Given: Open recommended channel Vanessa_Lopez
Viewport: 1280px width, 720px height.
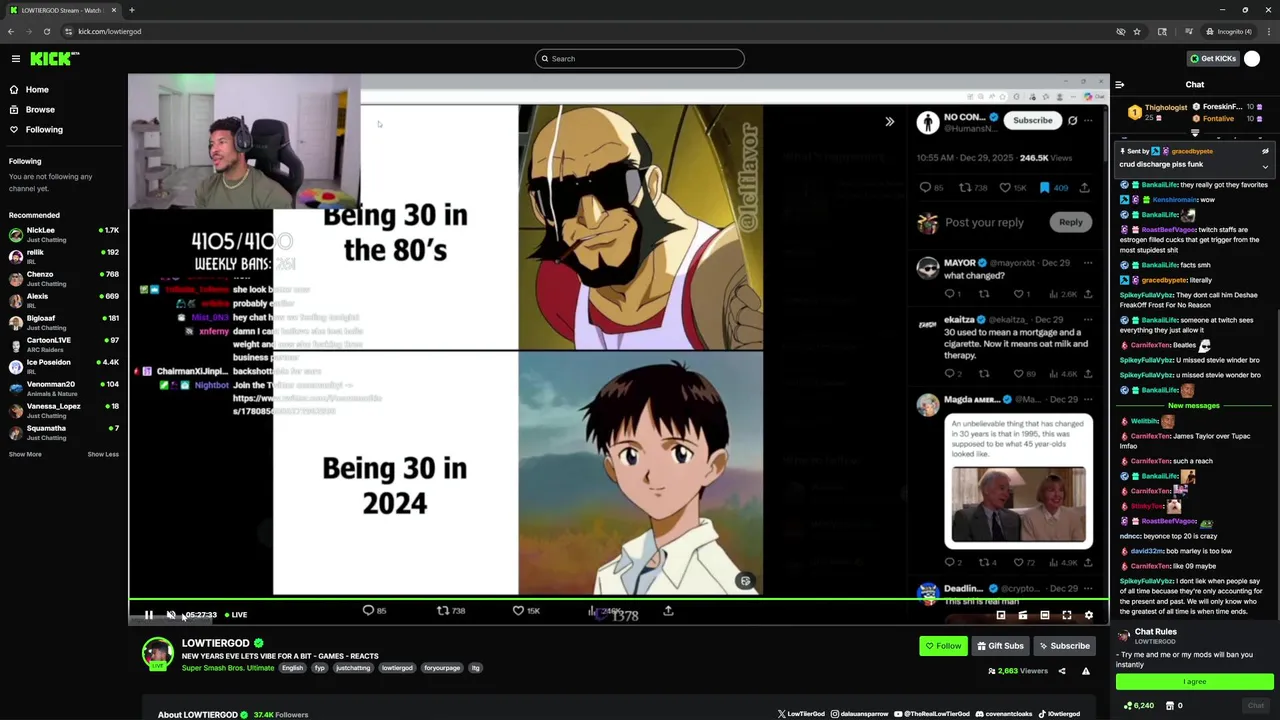Looking at the screenshot, I should [x=64, y=411].
